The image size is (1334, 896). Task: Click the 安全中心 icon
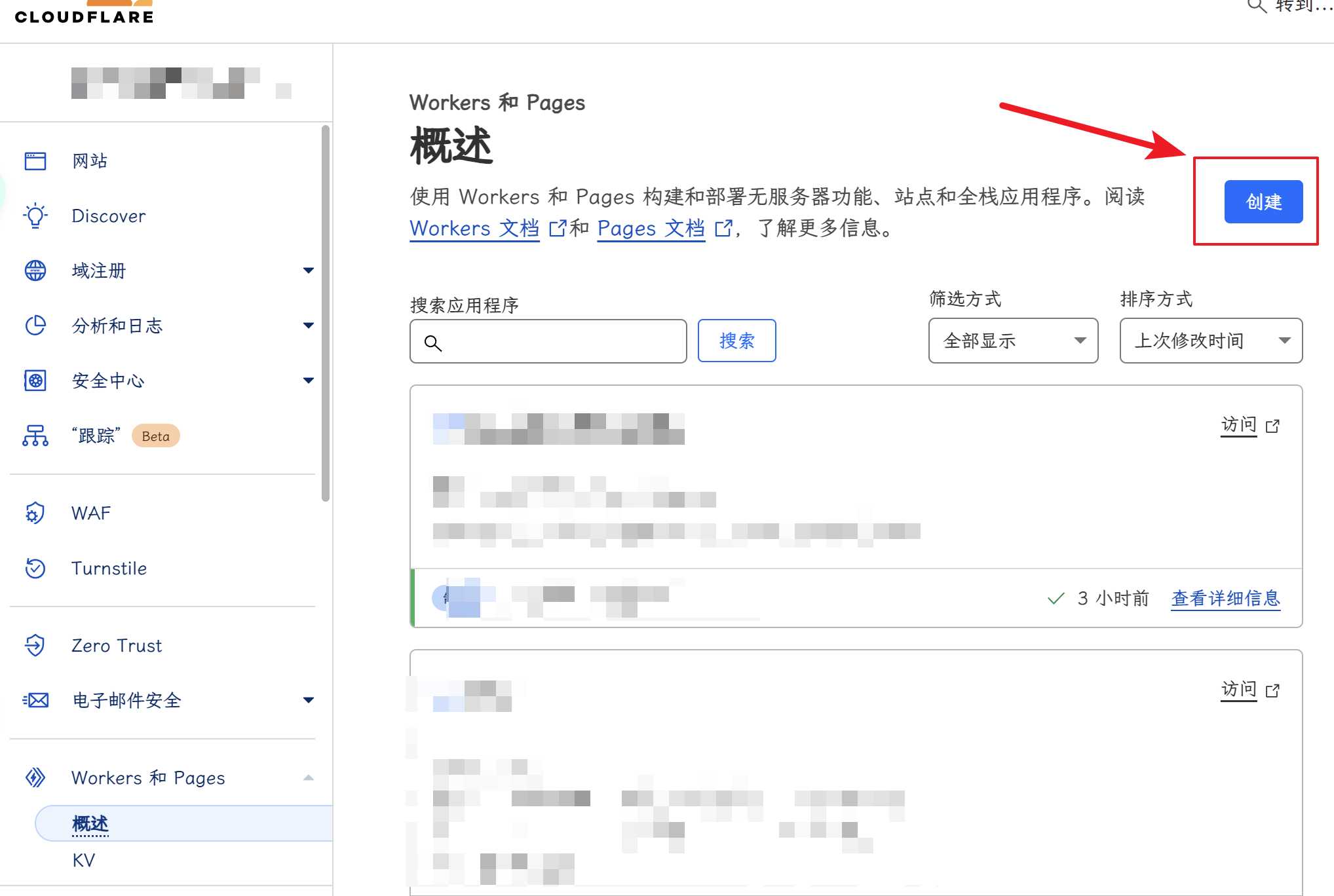tap(35, 381)
